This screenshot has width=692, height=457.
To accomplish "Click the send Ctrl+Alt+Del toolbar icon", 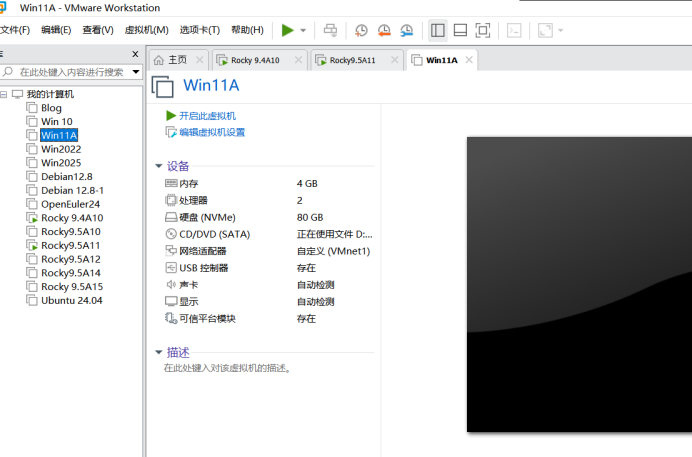I will [330, 30].
